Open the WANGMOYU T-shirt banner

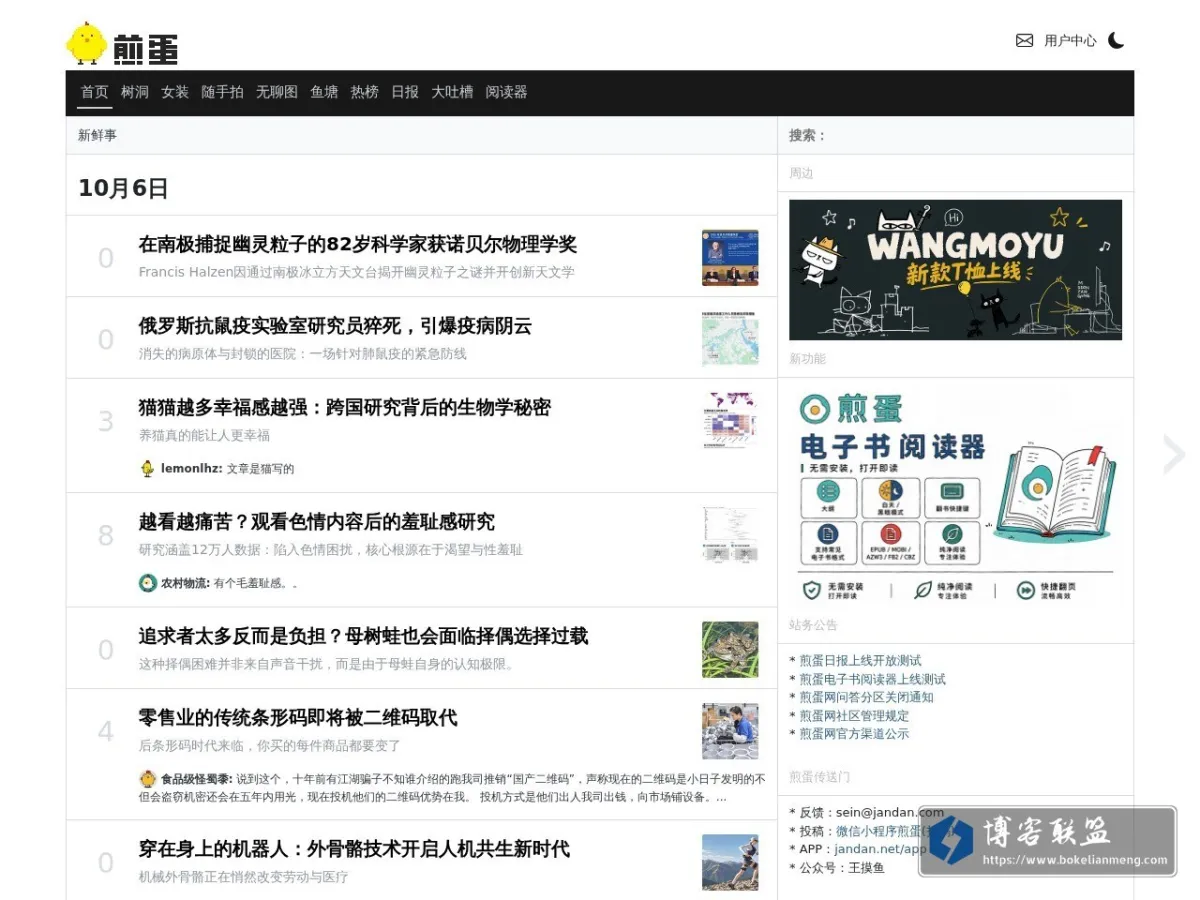pos(955,270)
